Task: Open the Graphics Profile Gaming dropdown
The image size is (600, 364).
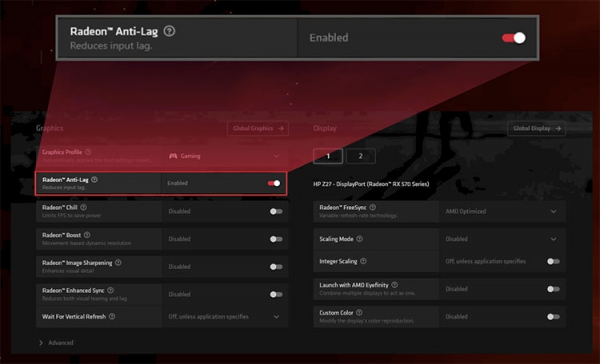Action: pos(225,156)
